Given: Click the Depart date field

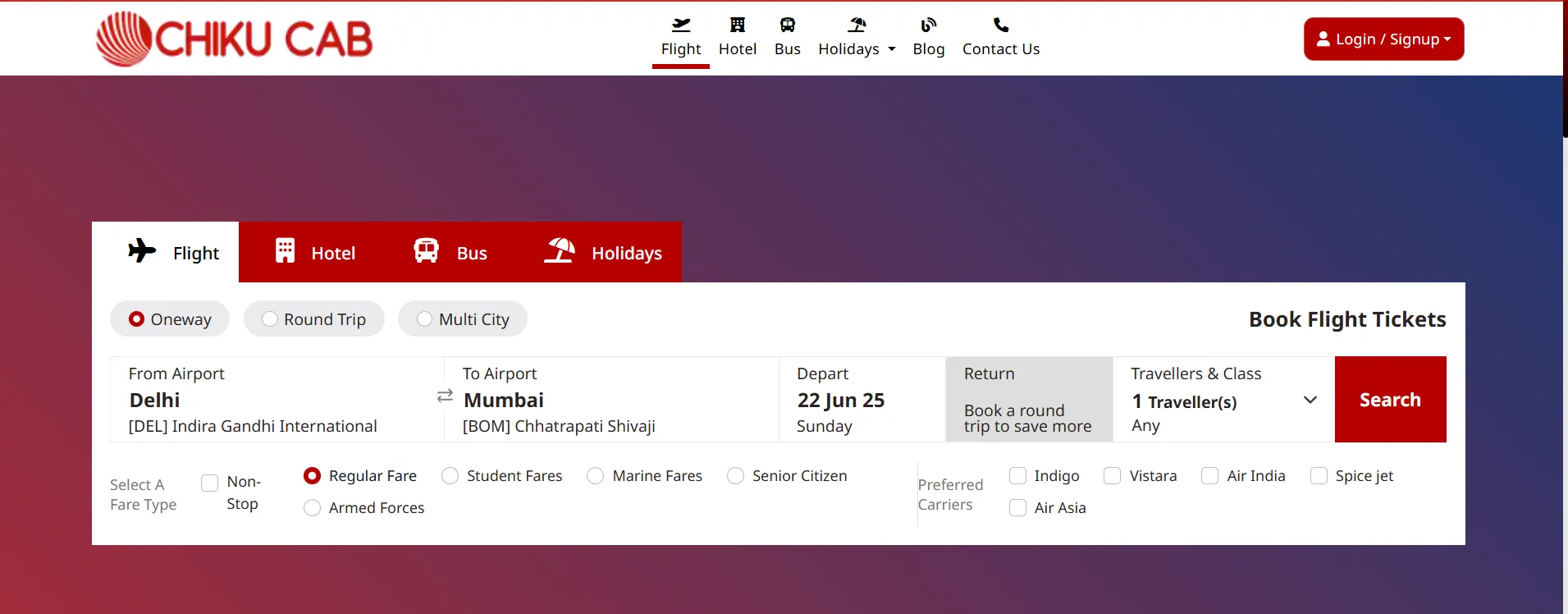Looking at the screenshot, I should coord(862,400).
